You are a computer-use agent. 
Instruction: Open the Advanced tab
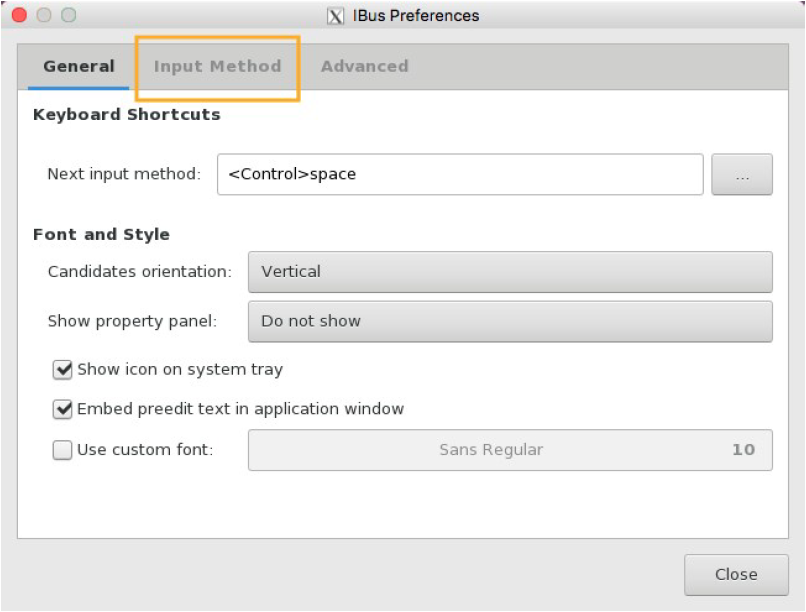tap(364, 67)
